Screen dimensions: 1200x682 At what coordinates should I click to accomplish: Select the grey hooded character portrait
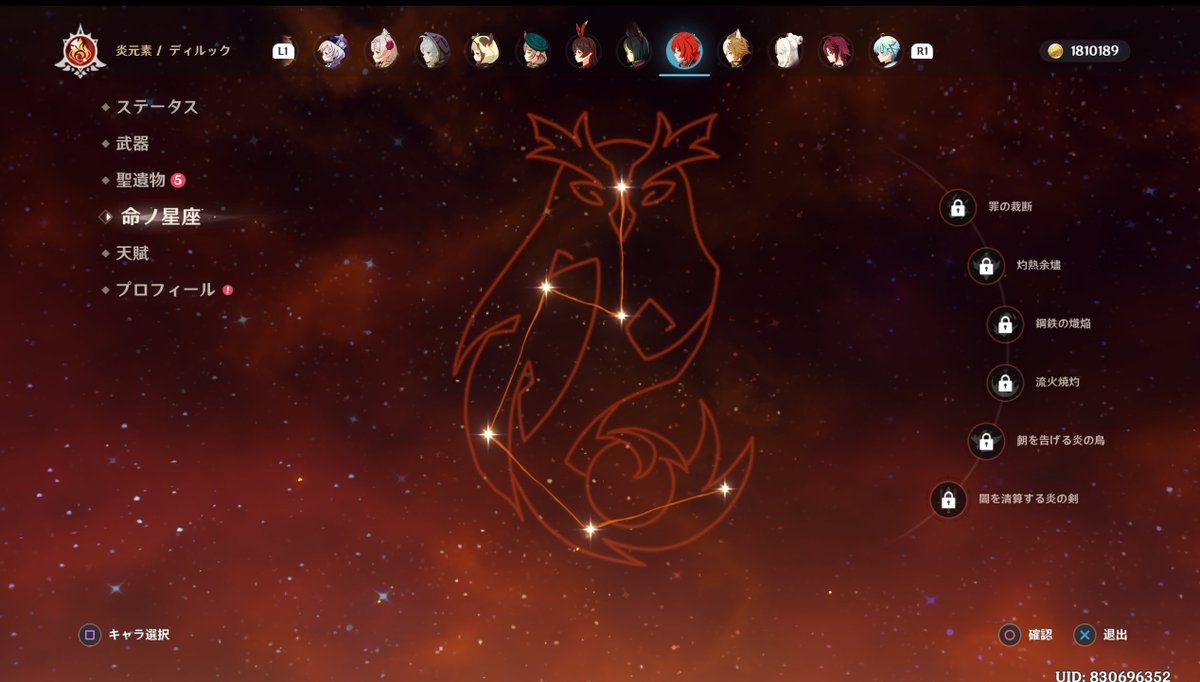[x=431, y=50]
